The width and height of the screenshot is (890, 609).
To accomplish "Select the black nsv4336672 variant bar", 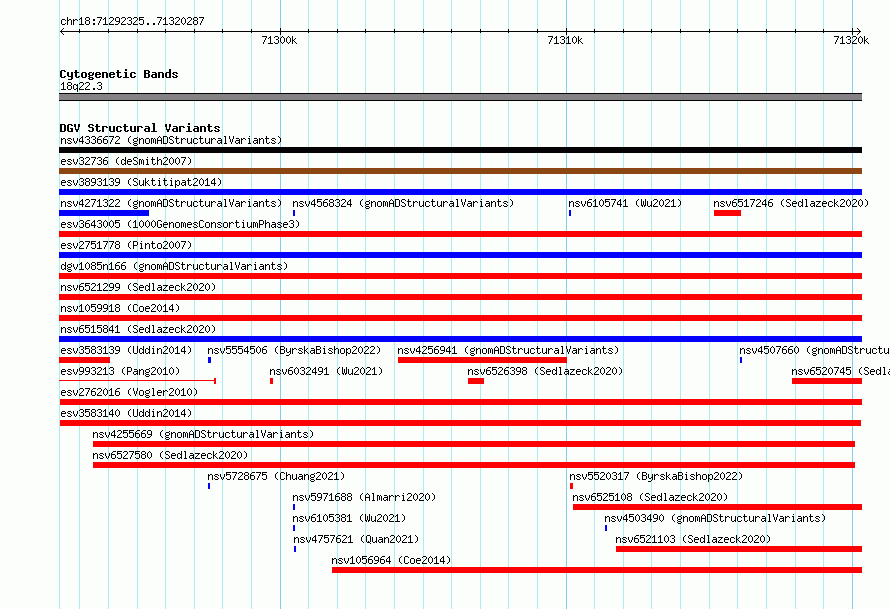I will 460,150.
